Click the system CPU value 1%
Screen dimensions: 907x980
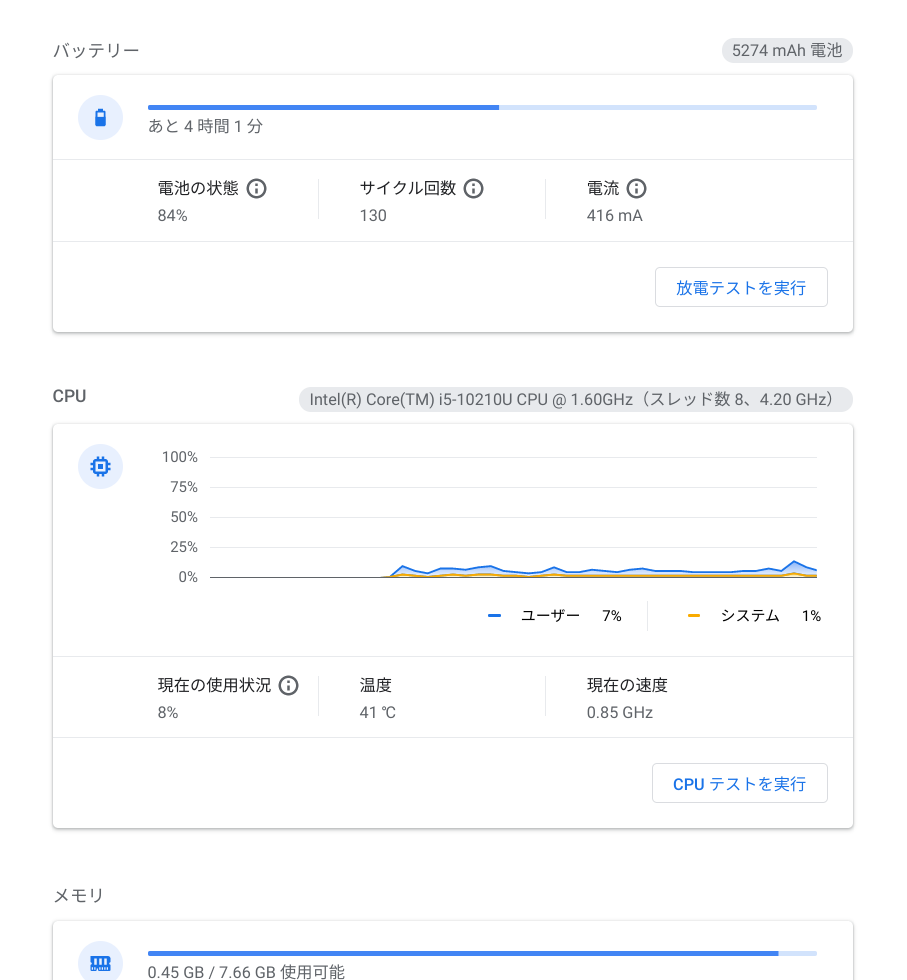[x=811, y=616]
